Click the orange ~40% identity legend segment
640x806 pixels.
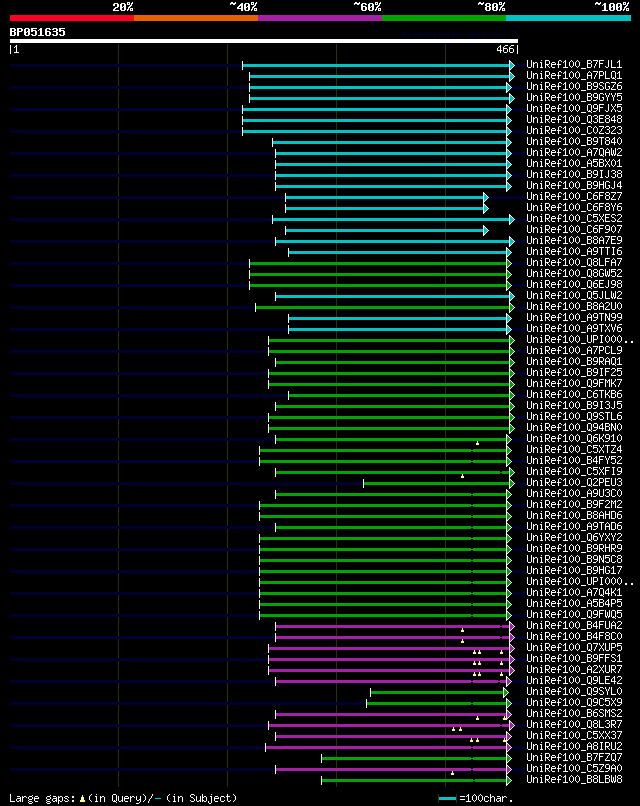196,18
